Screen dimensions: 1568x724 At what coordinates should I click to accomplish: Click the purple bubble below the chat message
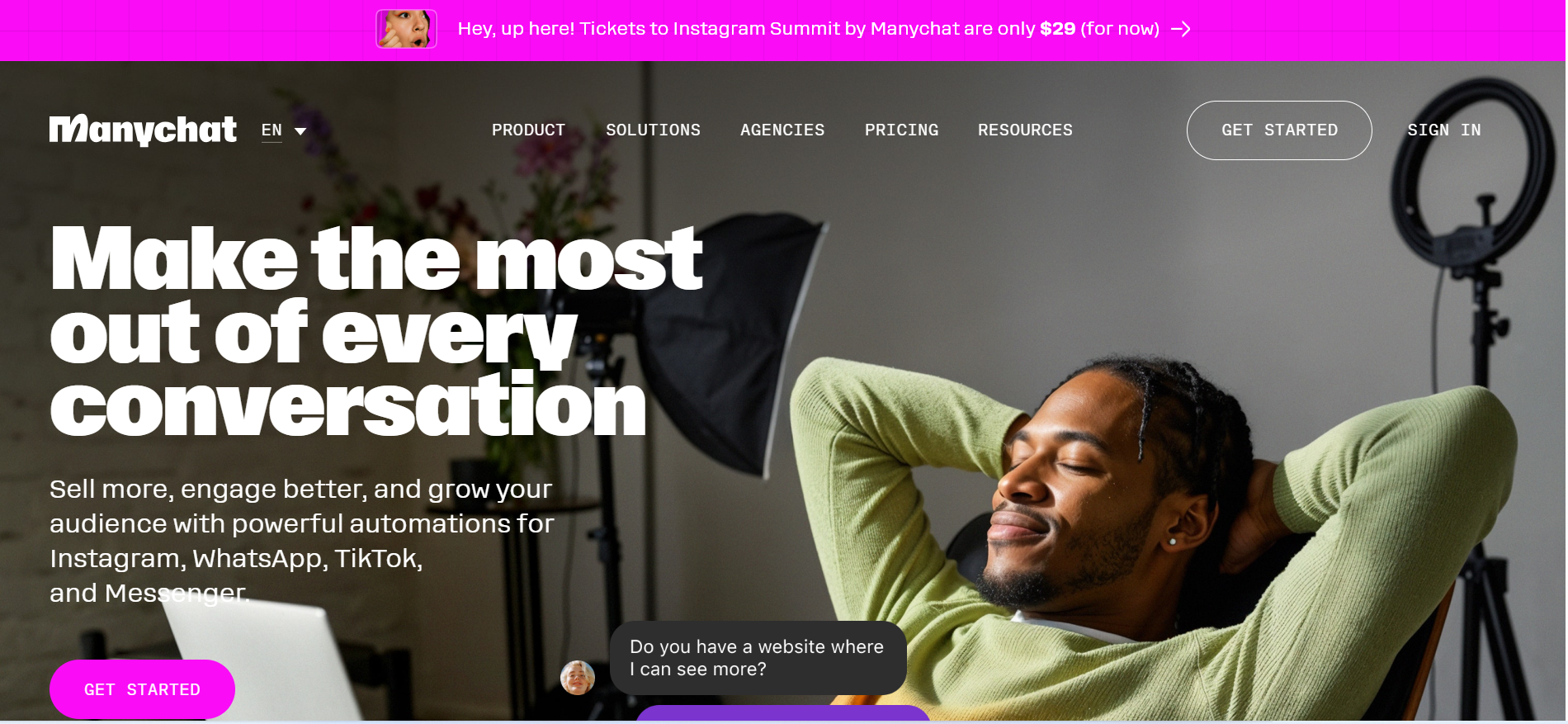782,714
